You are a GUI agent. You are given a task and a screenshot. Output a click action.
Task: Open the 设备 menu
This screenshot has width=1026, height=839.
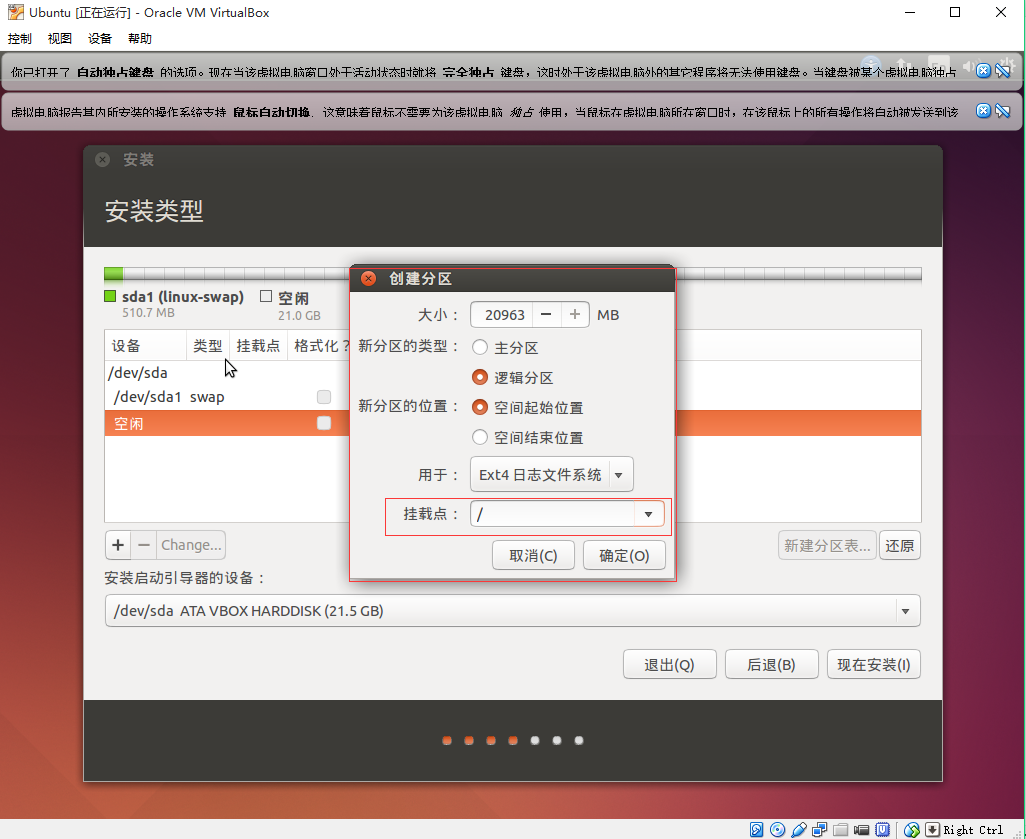click(99, 39)
